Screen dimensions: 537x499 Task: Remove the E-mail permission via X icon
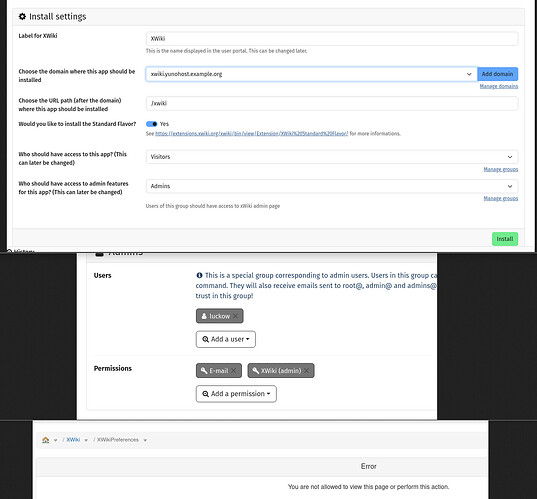coord(233,371)
